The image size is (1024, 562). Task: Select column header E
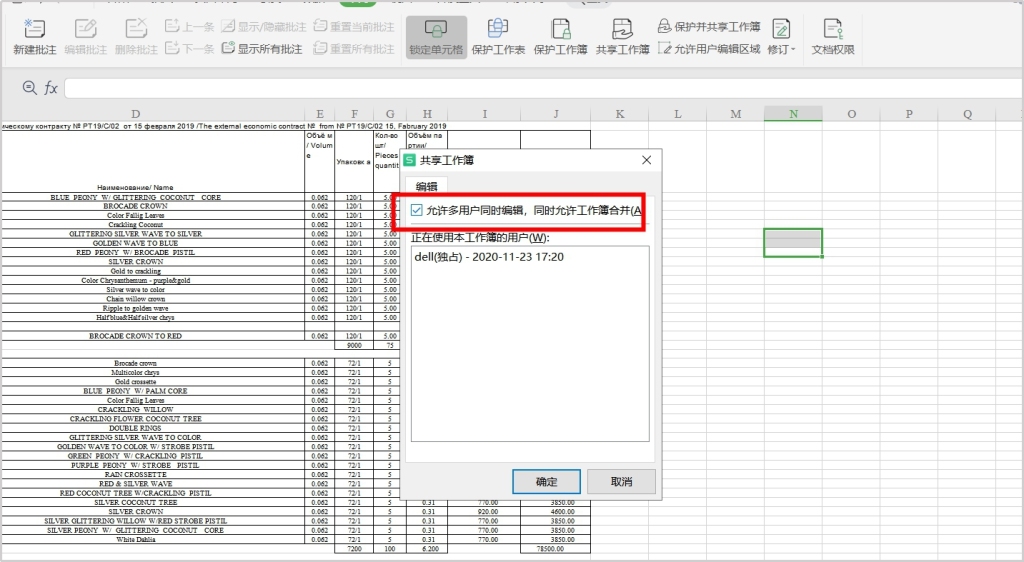320,114
